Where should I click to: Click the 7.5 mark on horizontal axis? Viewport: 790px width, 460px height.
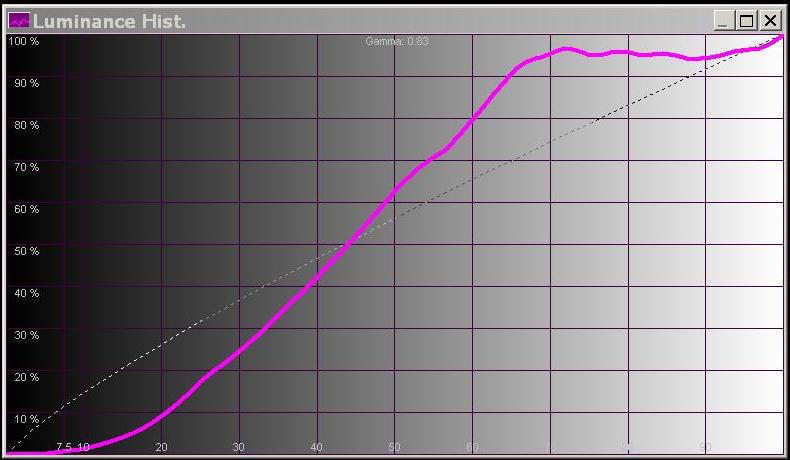pyautogui.click(x=64, y=447)
